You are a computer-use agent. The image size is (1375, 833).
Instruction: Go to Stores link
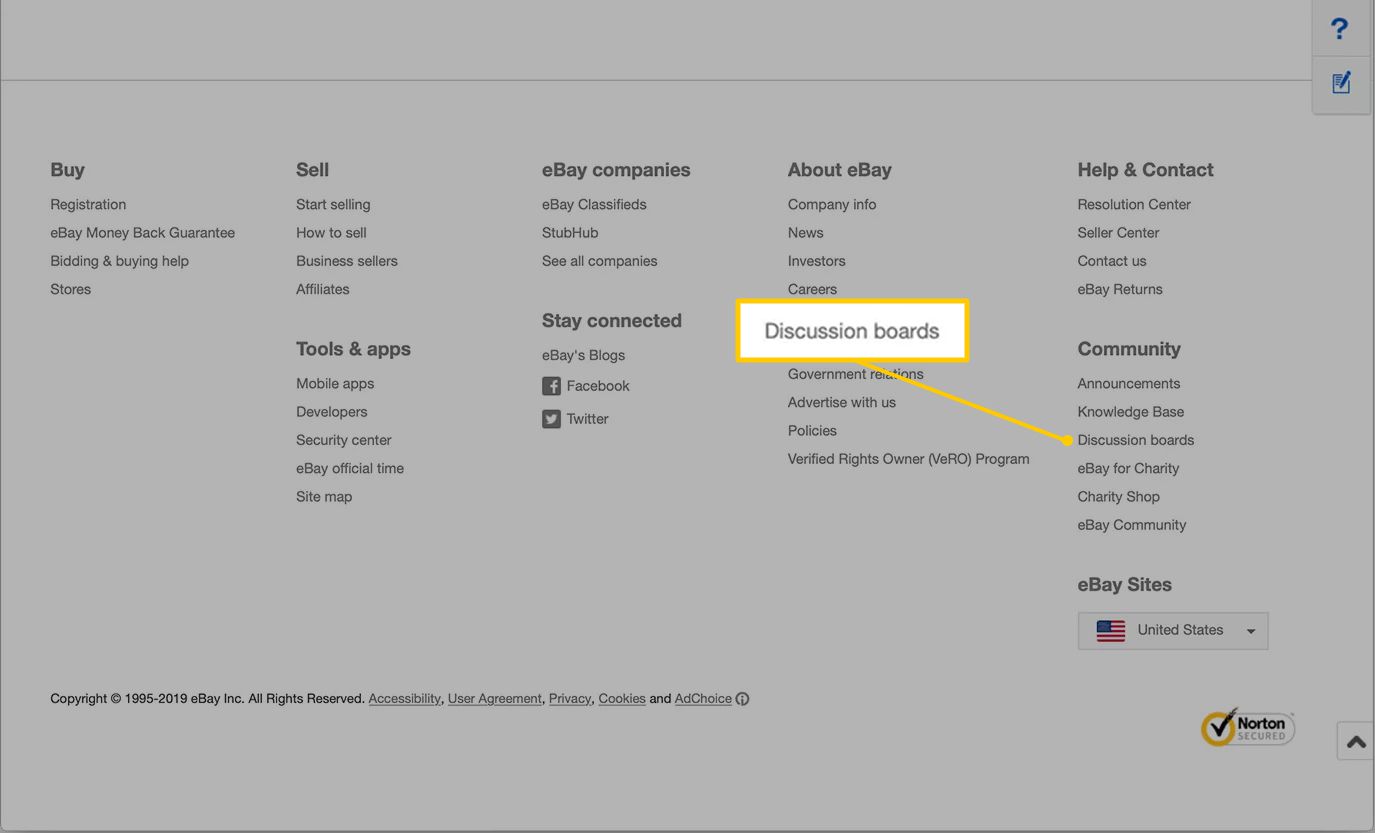[70, 289]
